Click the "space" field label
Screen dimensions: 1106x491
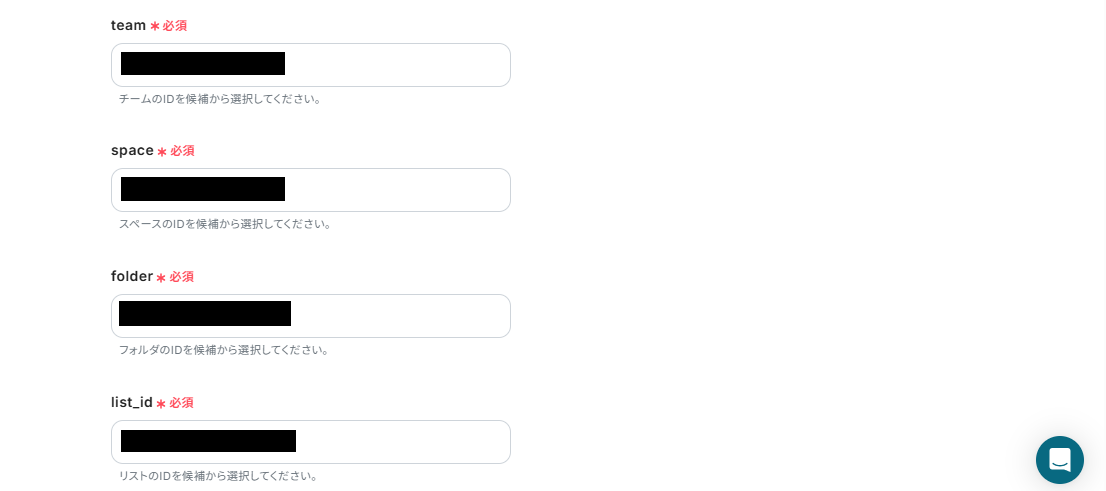(x=132, y=150)
